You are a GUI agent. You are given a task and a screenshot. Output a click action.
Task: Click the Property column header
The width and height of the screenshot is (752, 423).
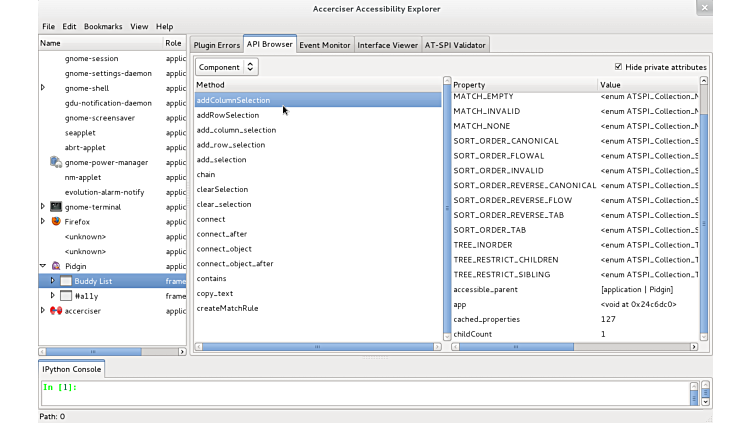[522, 85]
